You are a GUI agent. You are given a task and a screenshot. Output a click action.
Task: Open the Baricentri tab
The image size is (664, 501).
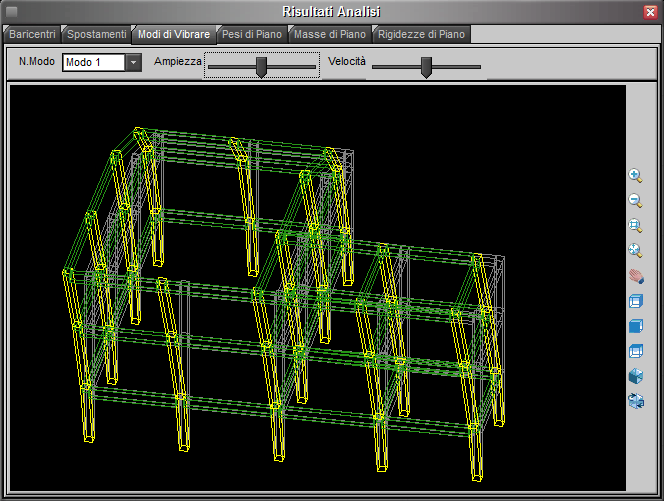pyautogui.click(x=32, y=34)
